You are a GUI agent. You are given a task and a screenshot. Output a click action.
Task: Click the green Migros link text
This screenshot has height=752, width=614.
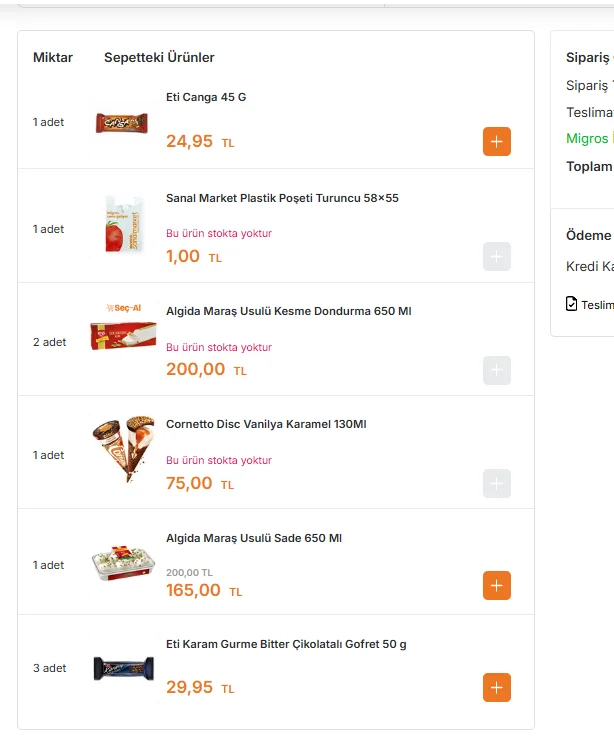588,139
